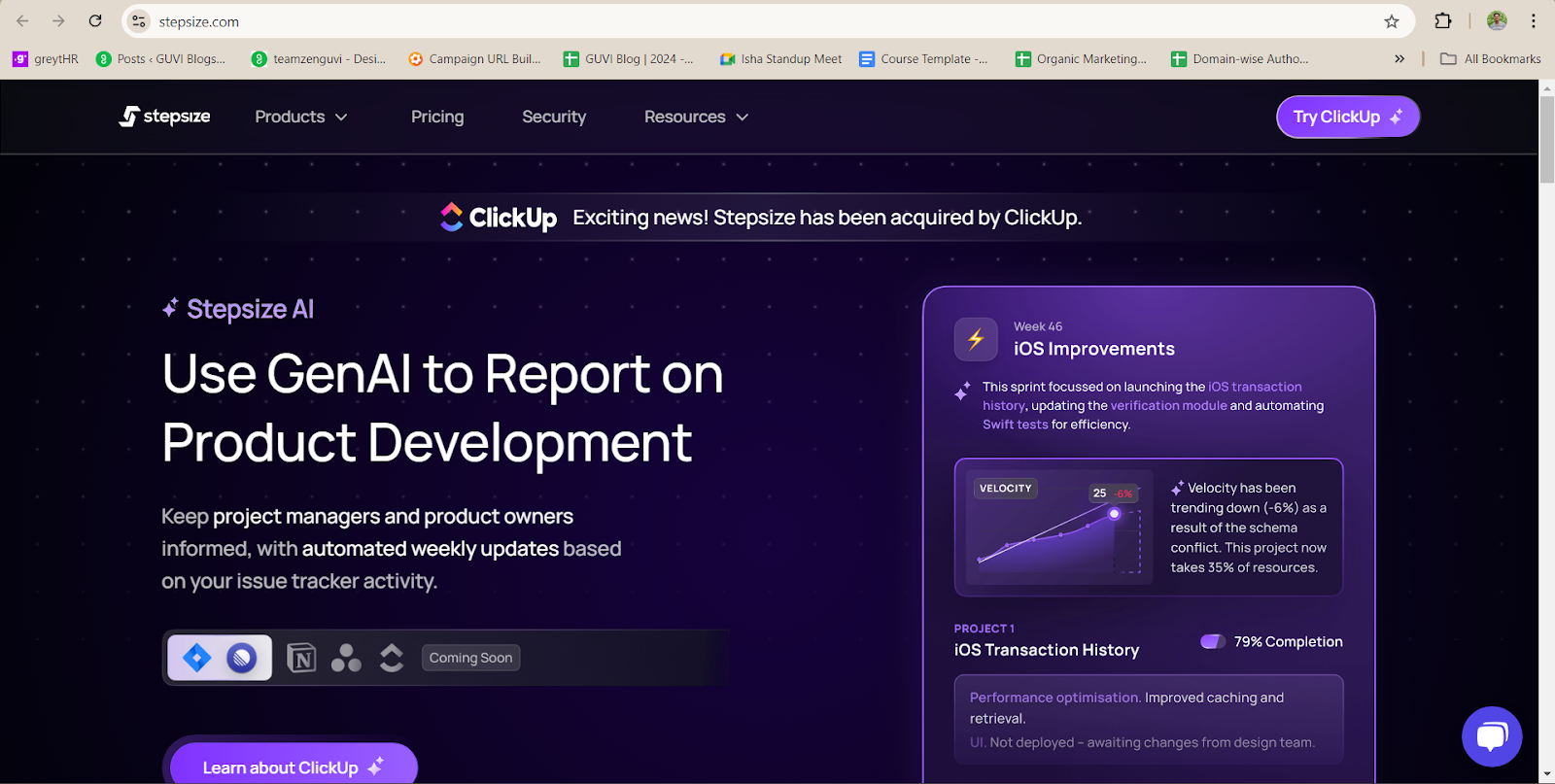This screenshot has height=784, width=1555.
Task: Open All Bookmarks folder
Action: 1490,59
